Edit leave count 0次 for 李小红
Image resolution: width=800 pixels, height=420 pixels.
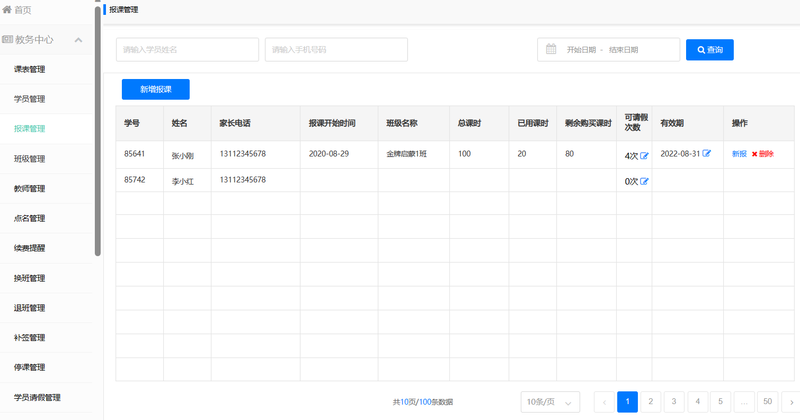(644, 181)
